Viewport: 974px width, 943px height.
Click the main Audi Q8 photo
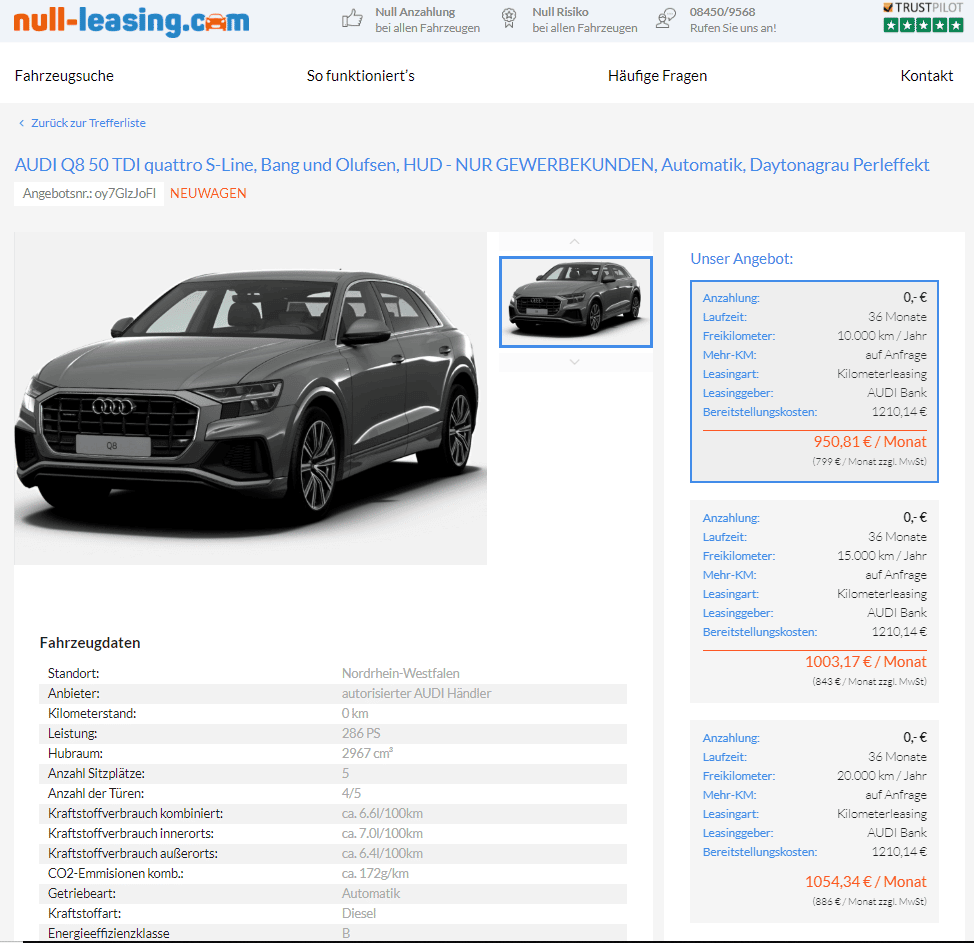coord(250,398)
